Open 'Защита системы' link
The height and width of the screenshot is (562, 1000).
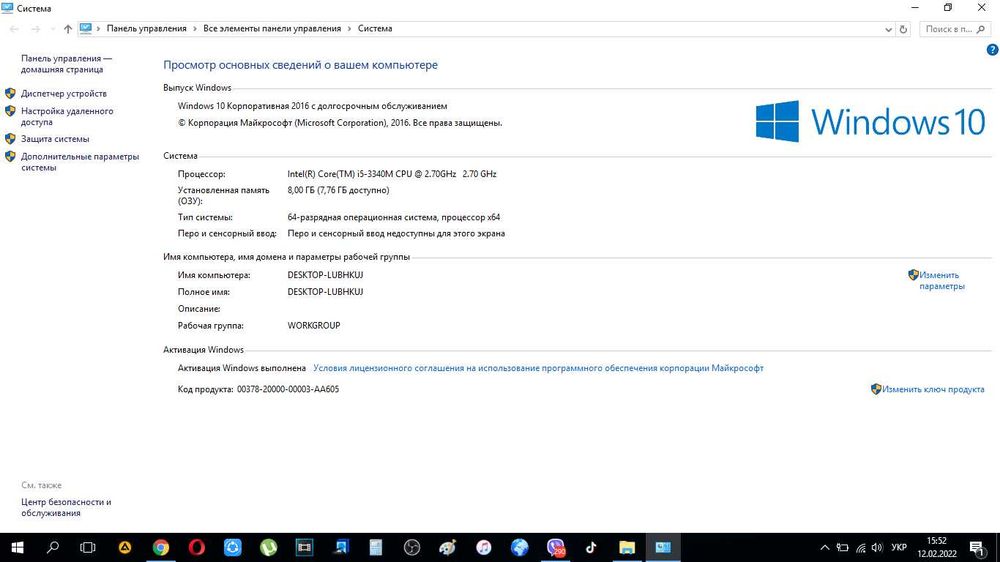pyautogui.click(x=55, y=138)
